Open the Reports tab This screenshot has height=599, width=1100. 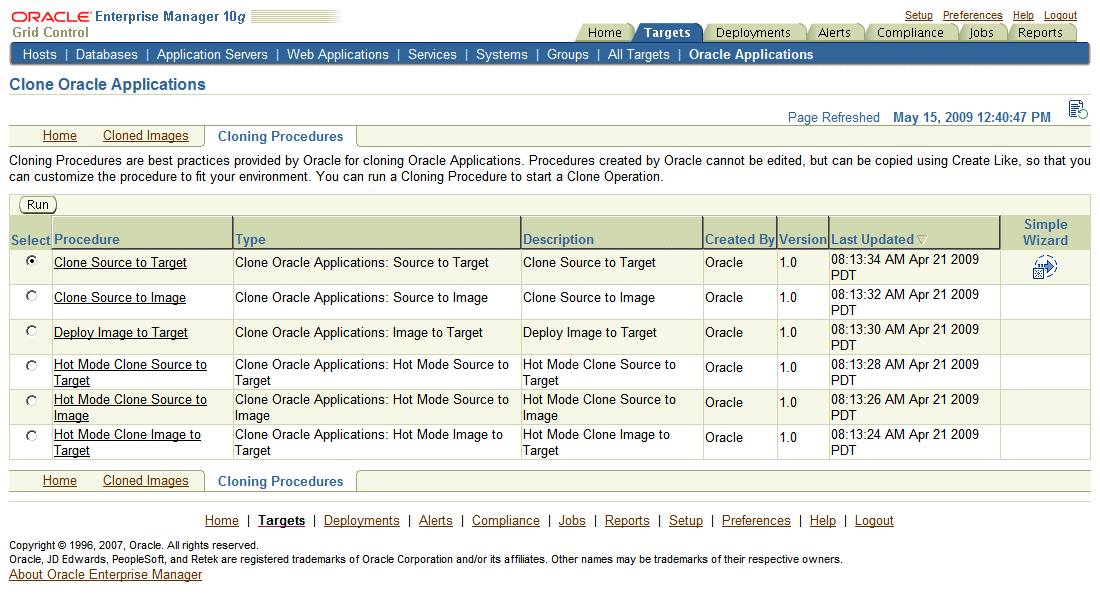[x=1040, y=32]
